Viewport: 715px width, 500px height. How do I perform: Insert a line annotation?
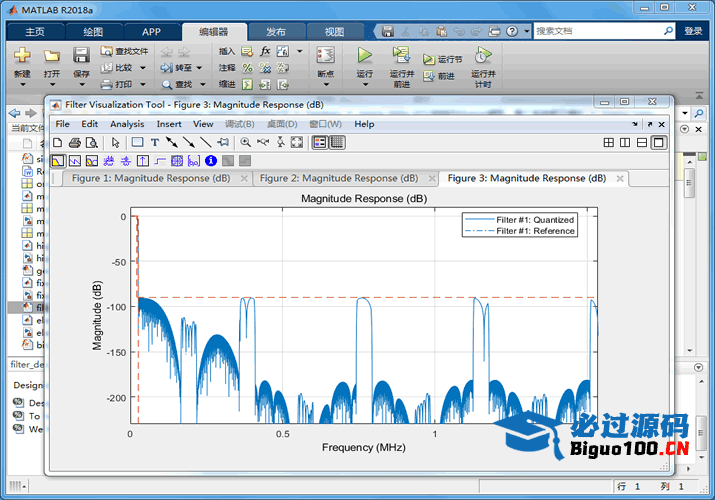[x=206, y=143]
